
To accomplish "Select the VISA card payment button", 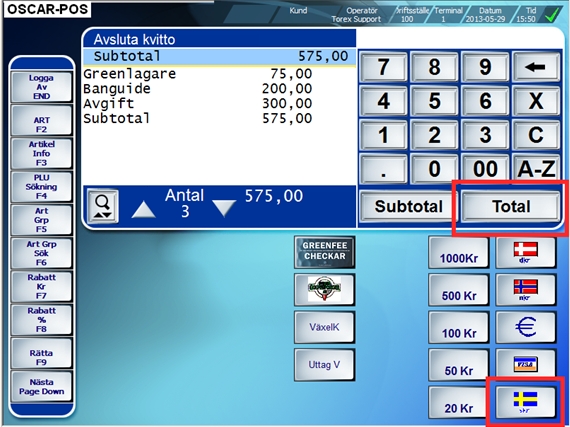I will (x=526, y=364).
